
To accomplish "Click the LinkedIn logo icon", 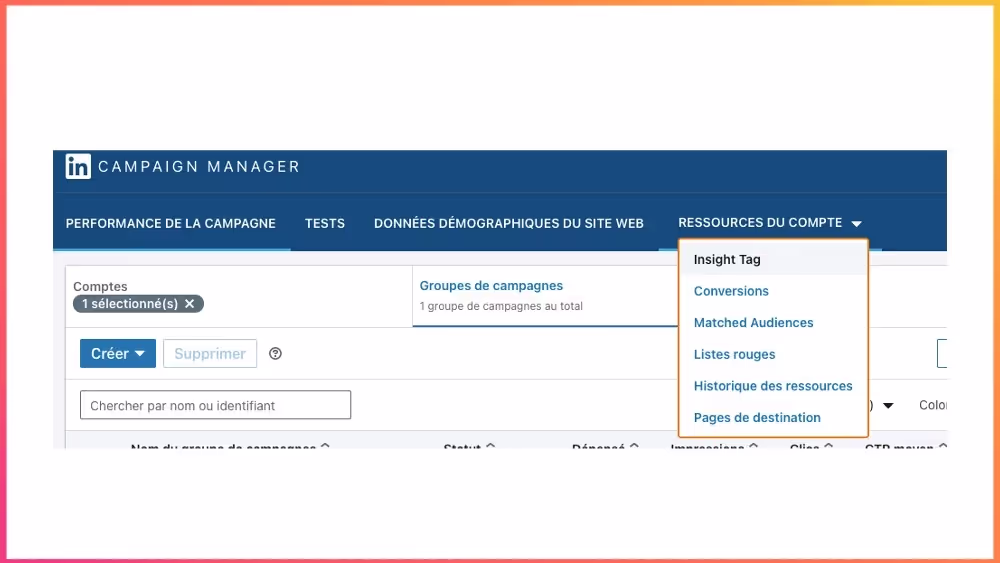I will click(78, 166).
